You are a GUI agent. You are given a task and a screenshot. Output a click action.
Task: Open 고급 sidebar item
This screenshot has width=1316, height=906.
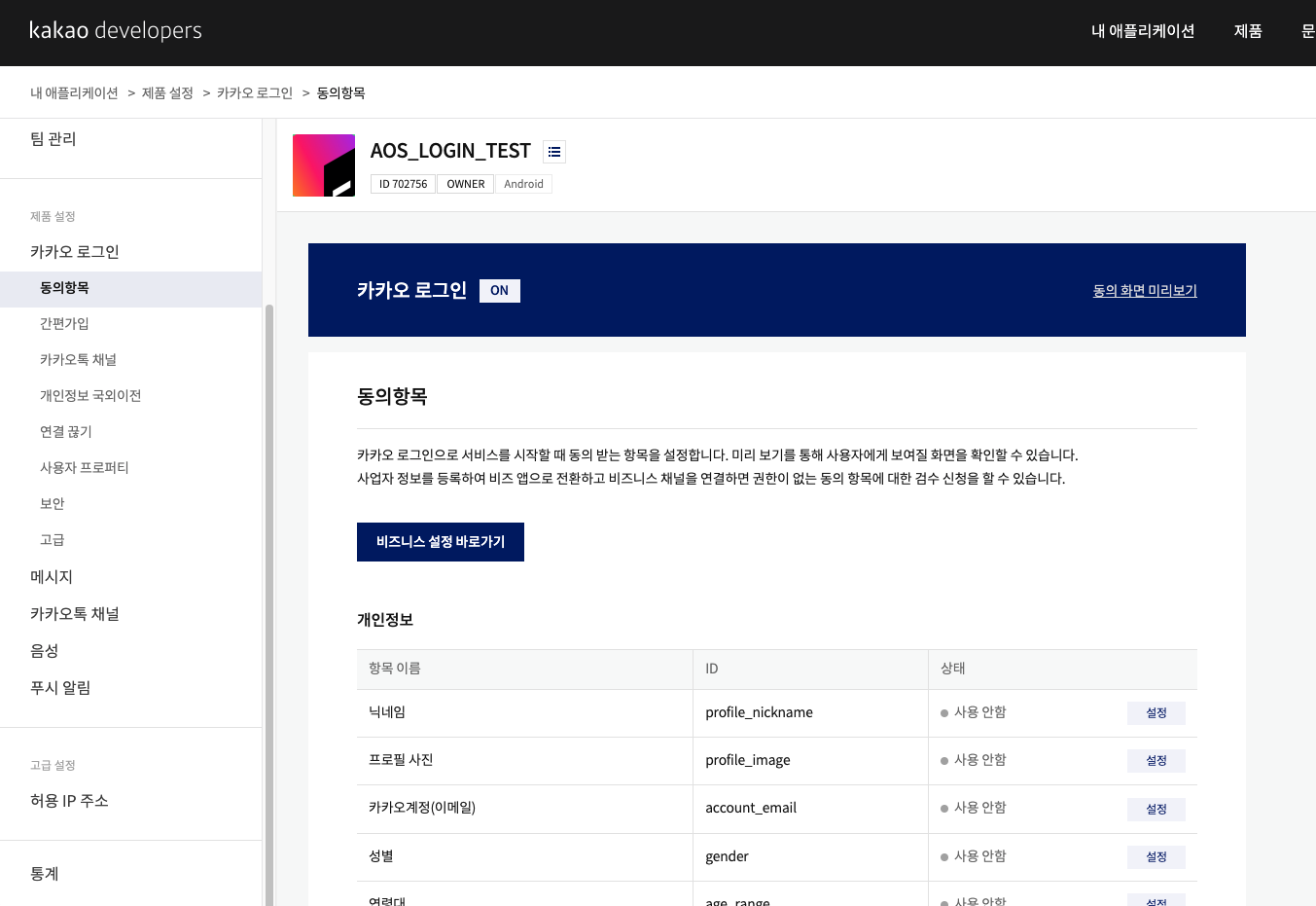(53, 540)
